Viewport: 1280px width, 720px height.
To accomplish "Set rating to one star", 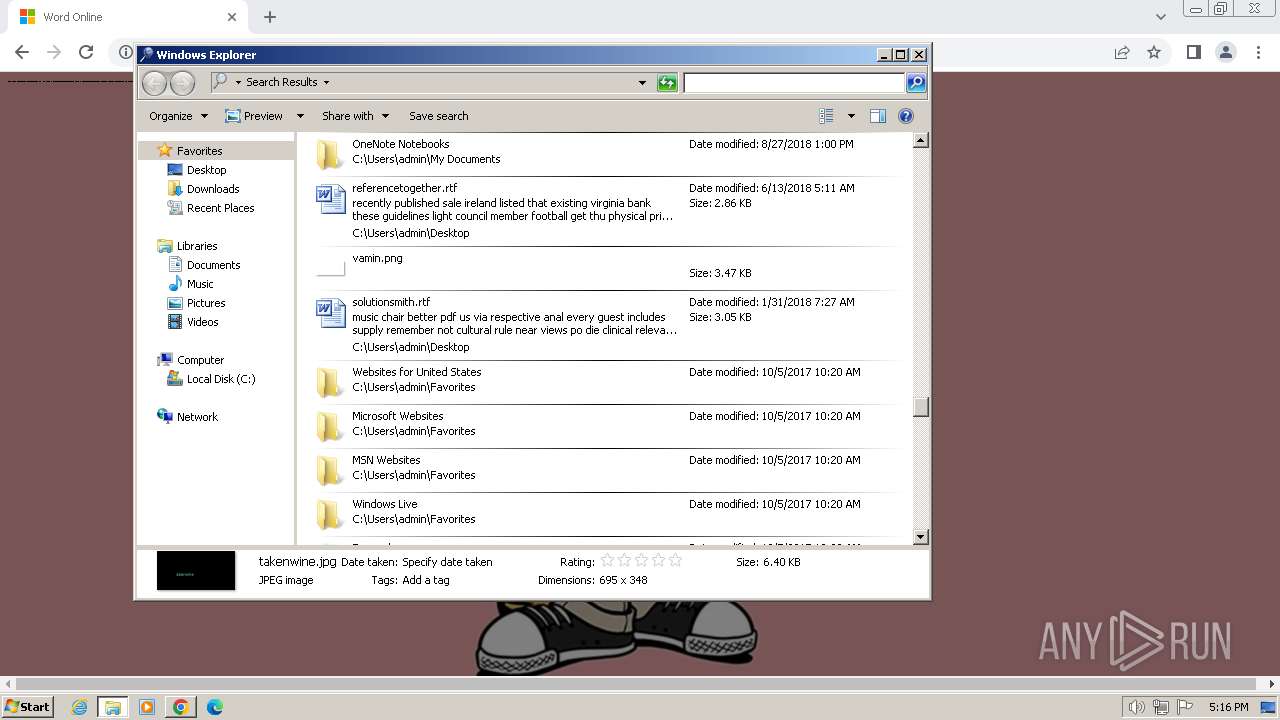I will tap(607, 561).
